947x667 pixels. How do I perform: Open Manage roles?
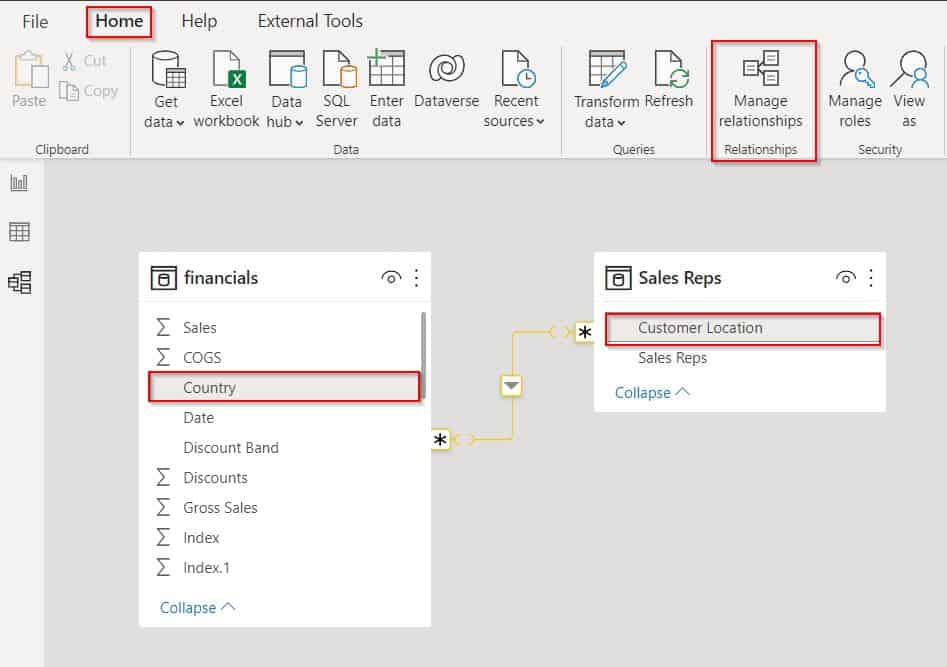[855, 89]
